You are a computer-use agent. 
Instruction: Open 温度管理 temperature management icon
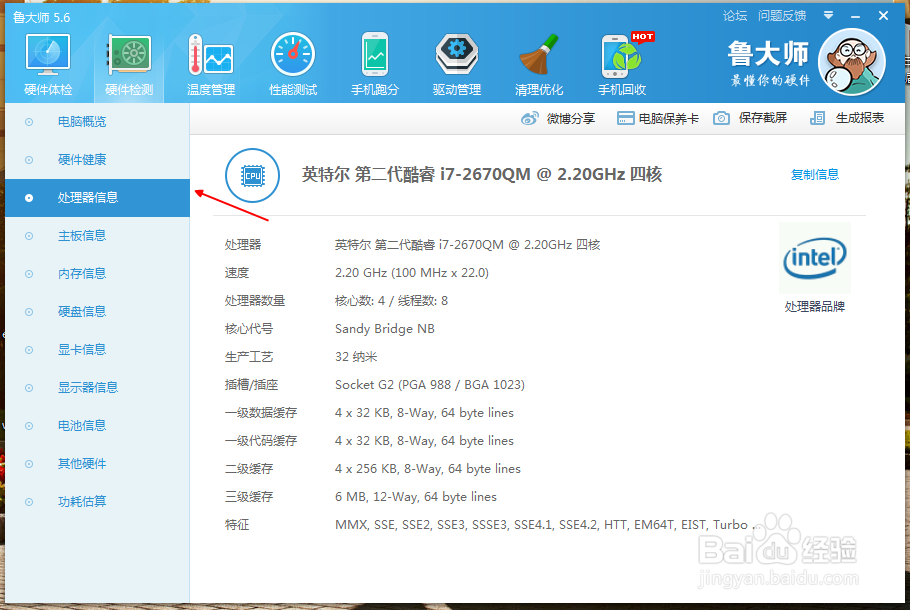[x=211, y=55]
